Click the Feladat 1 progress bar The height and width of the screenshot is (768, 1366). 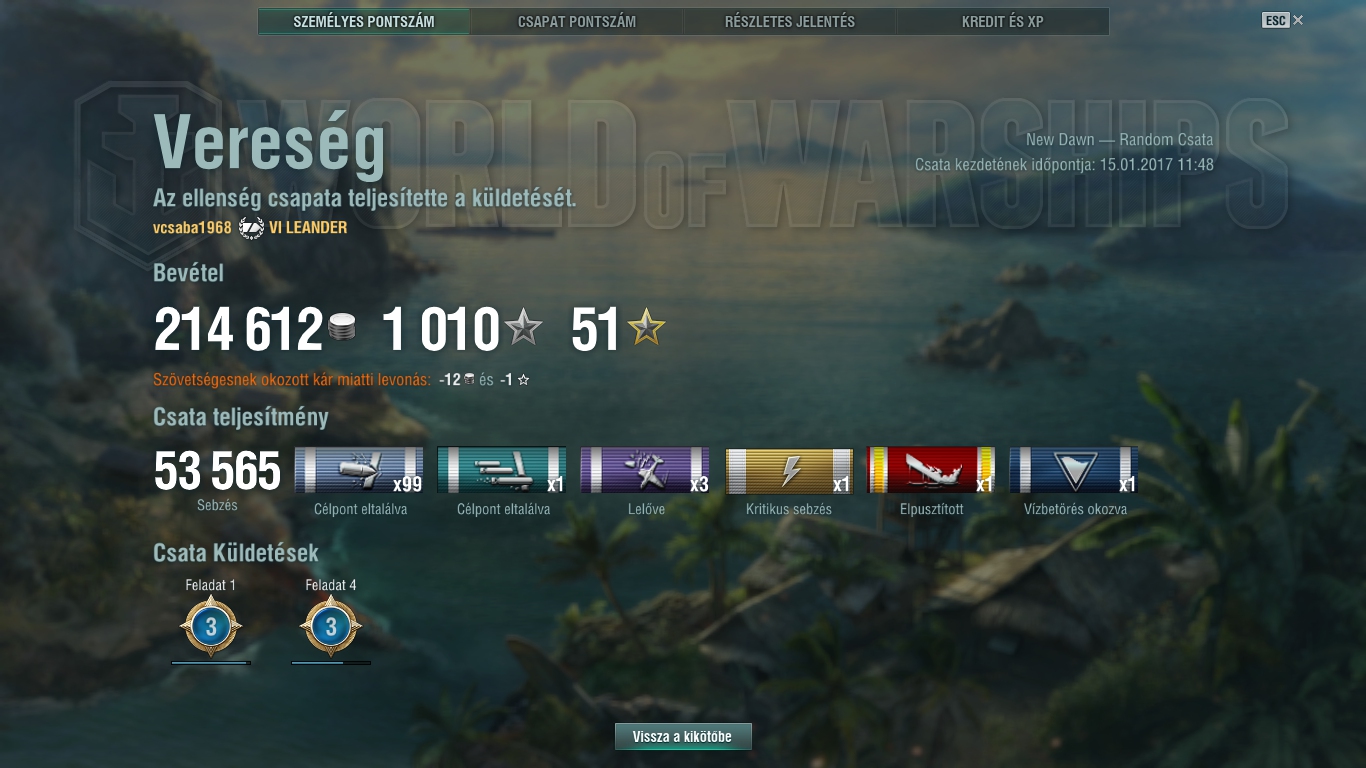211,662
